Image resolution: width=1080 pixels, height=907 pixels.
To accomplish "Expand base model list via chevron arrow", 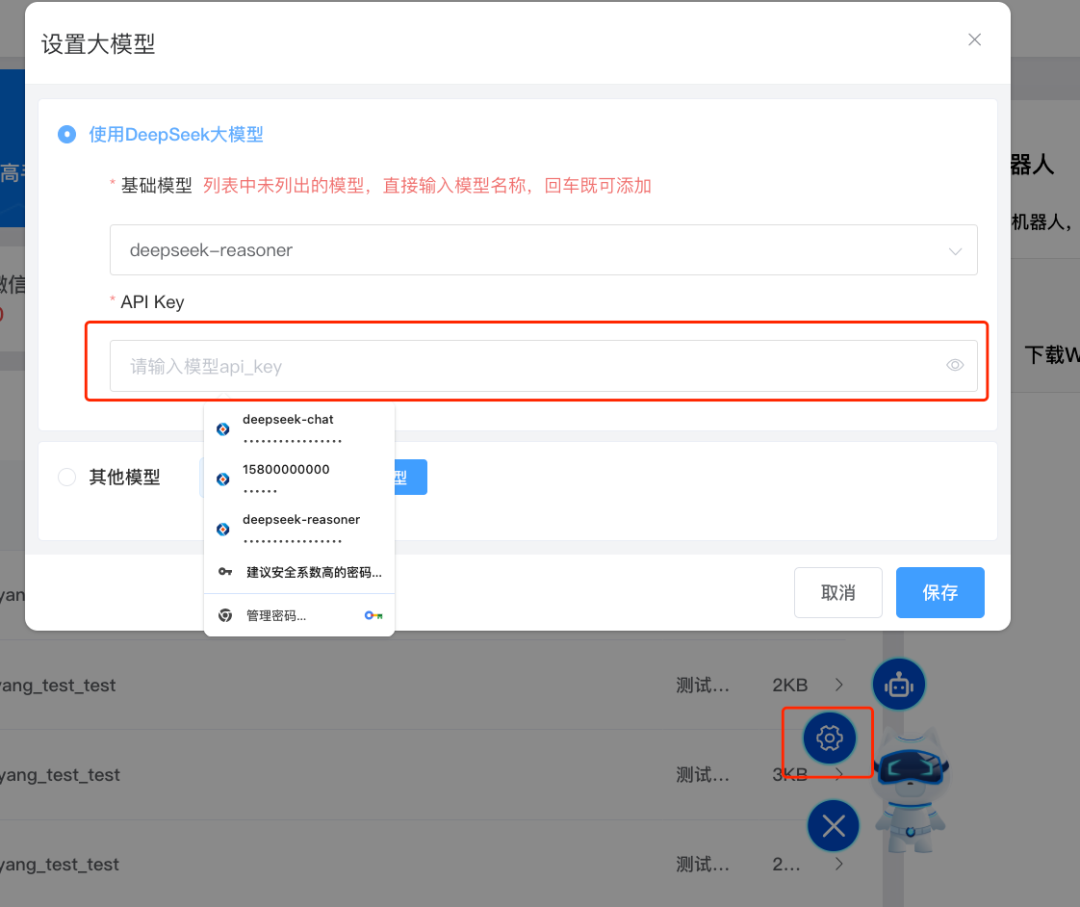I will coord(955,251).
